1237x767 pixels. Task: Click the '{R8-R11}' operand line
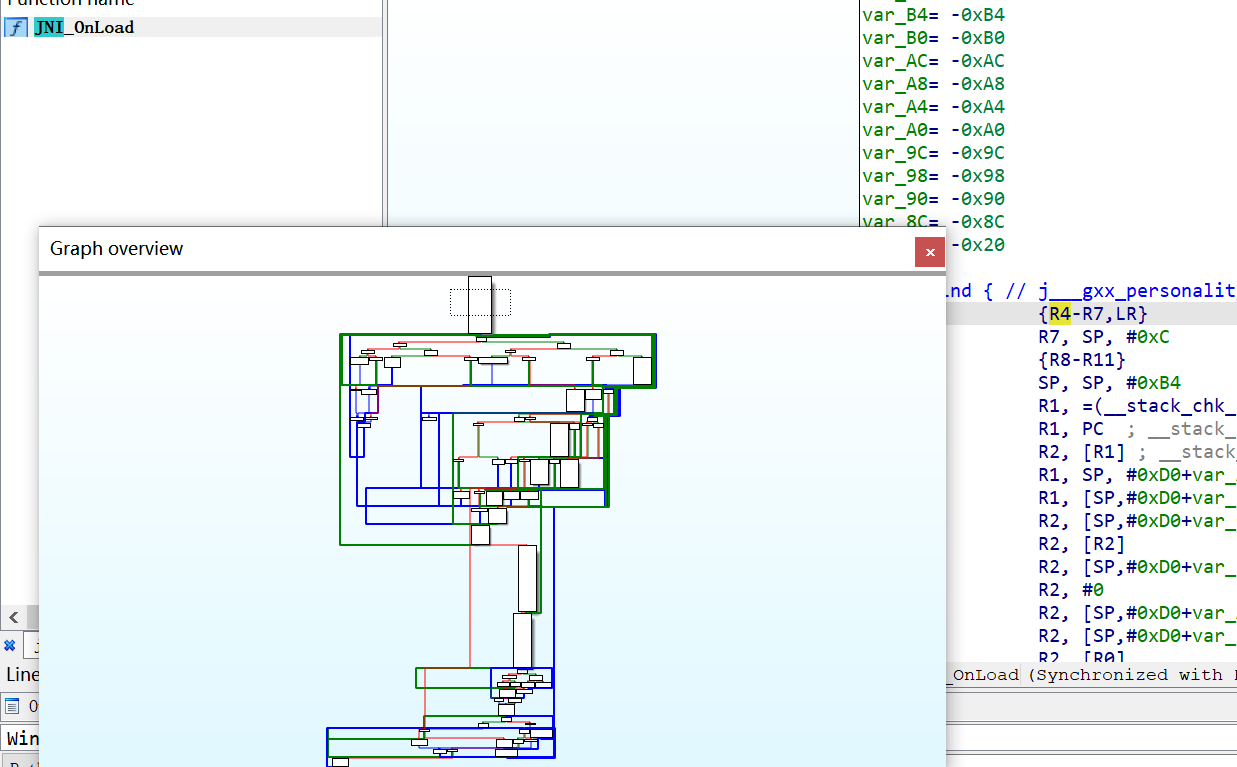(x=1082, y=360)
